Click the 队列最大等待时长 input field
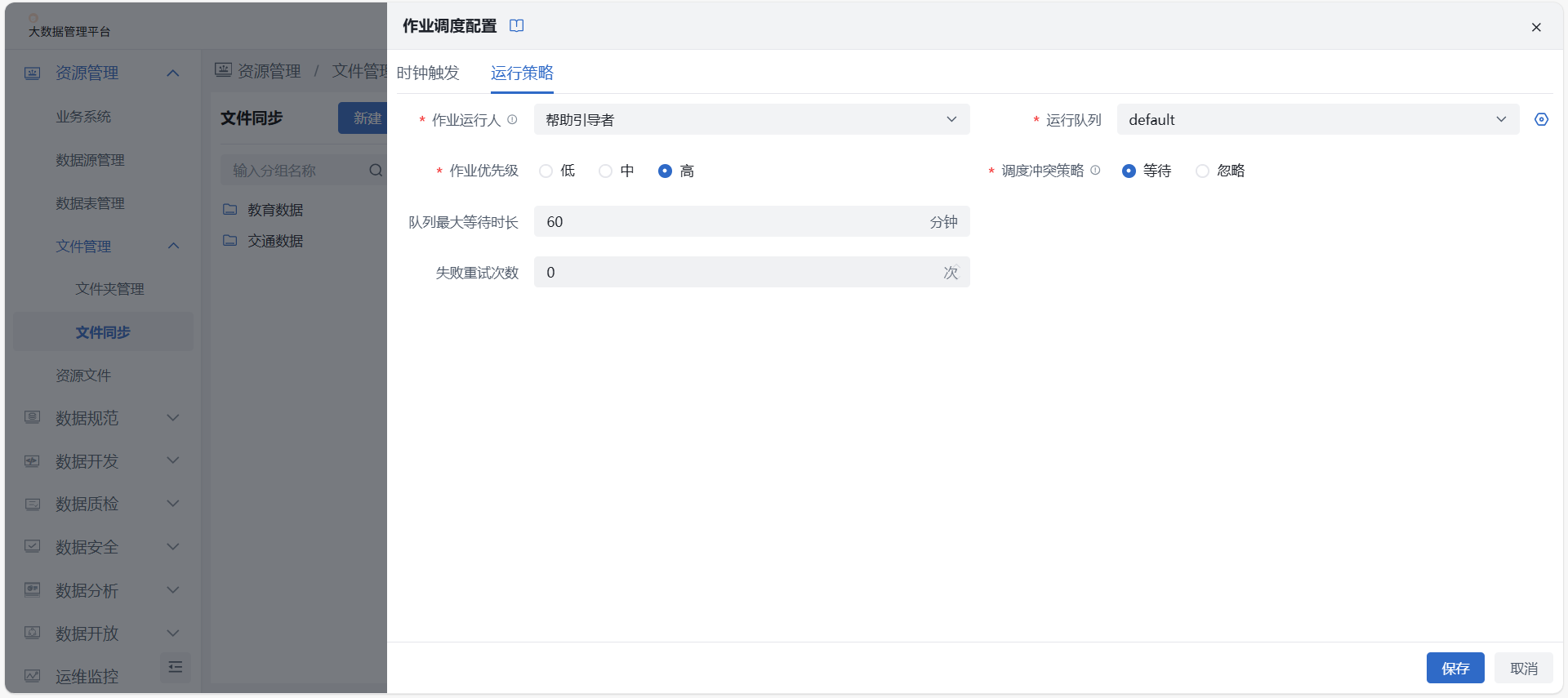The height and width of the screenshot is (698, 1568). 751,221
